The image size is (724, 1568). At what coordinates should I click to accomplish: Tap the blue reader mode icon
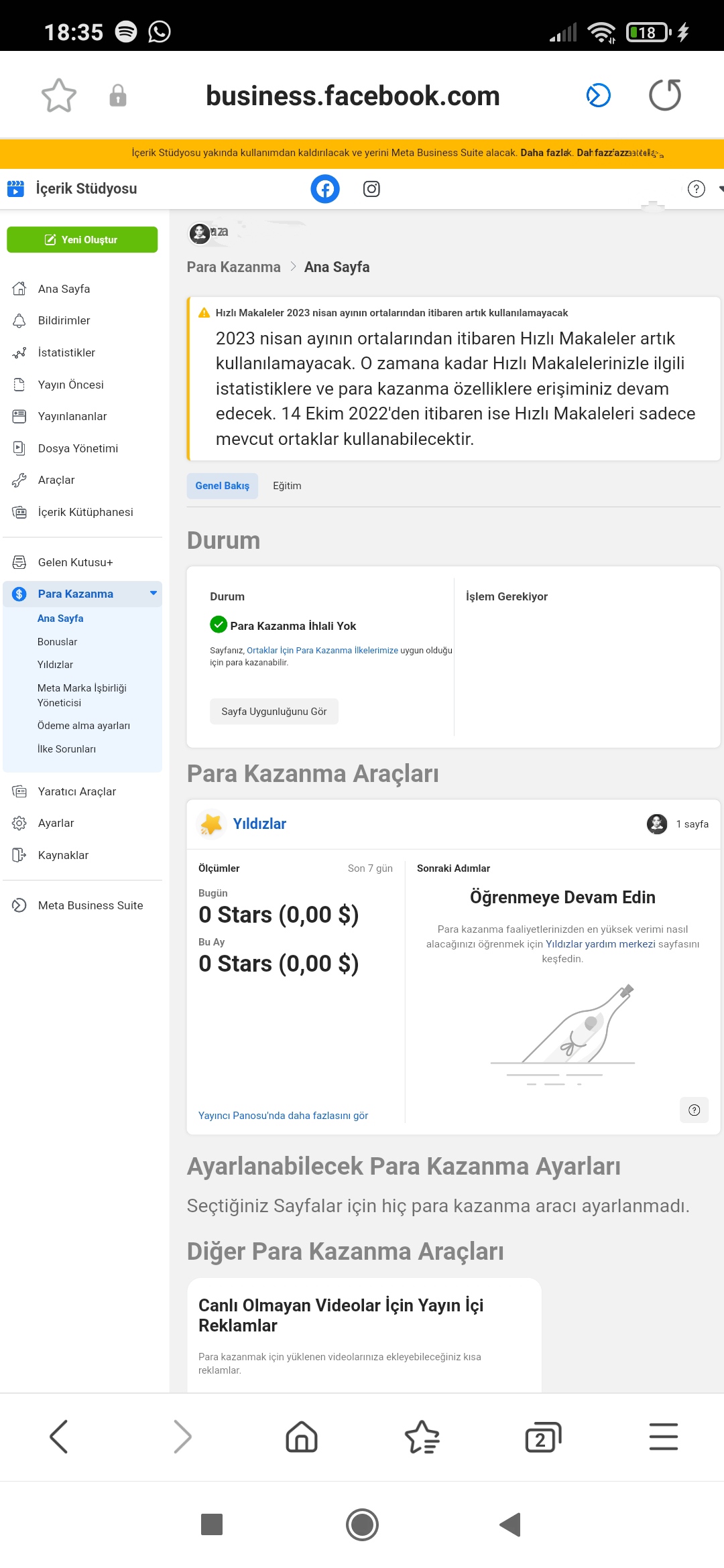click(x=598, y=95)
